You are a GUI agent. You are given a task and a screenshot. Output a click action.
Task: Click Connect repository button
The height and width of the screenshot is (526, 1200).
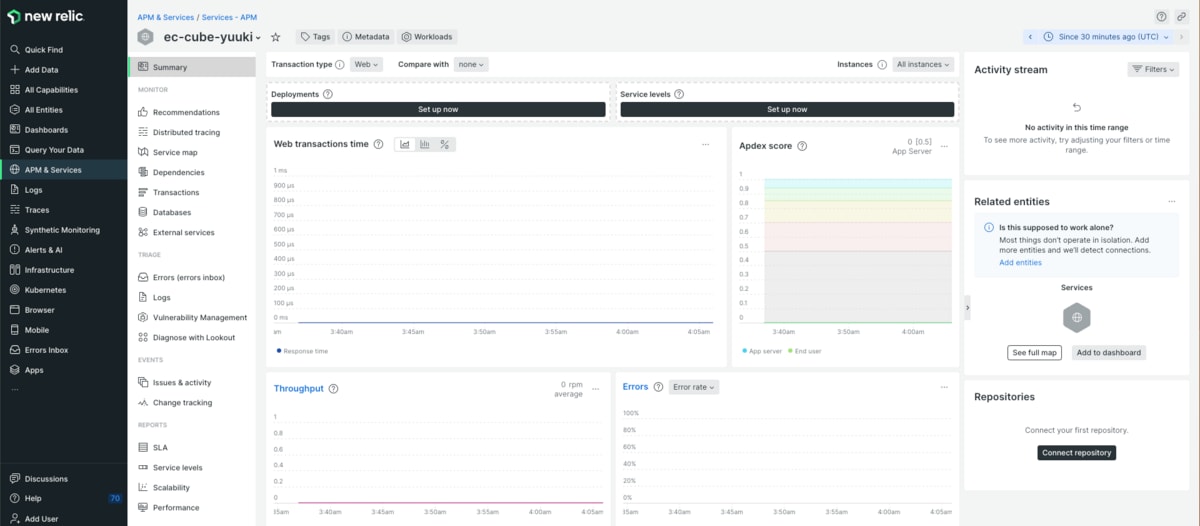click(1076, 453)
